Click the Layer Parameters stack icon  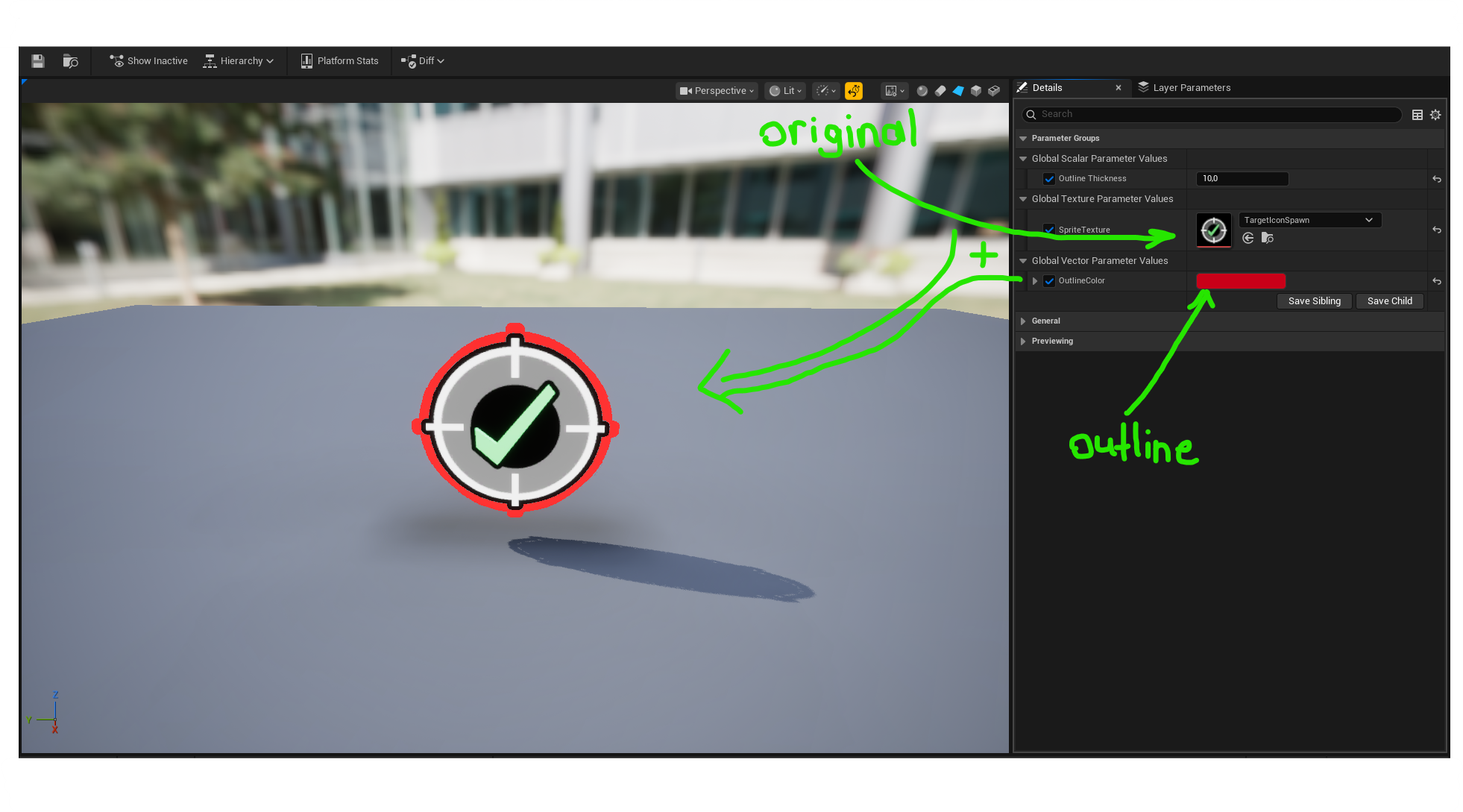point(1143,87)
